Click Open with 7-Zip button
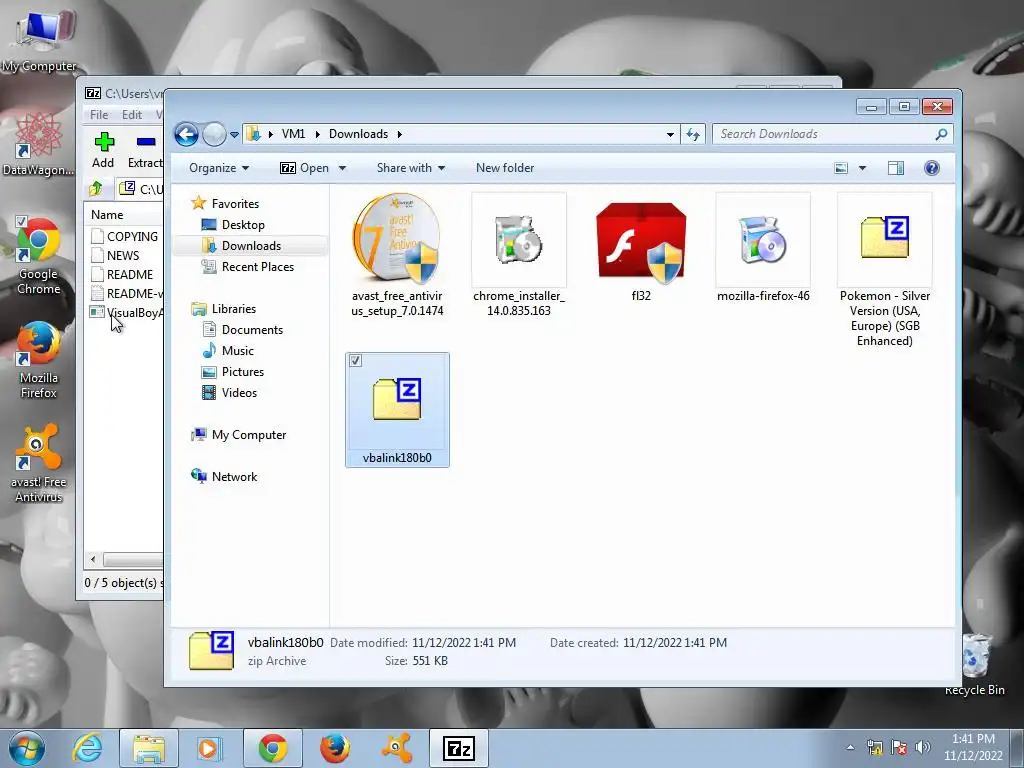Viewport: 1024px width, 768px height. (304, 168)
